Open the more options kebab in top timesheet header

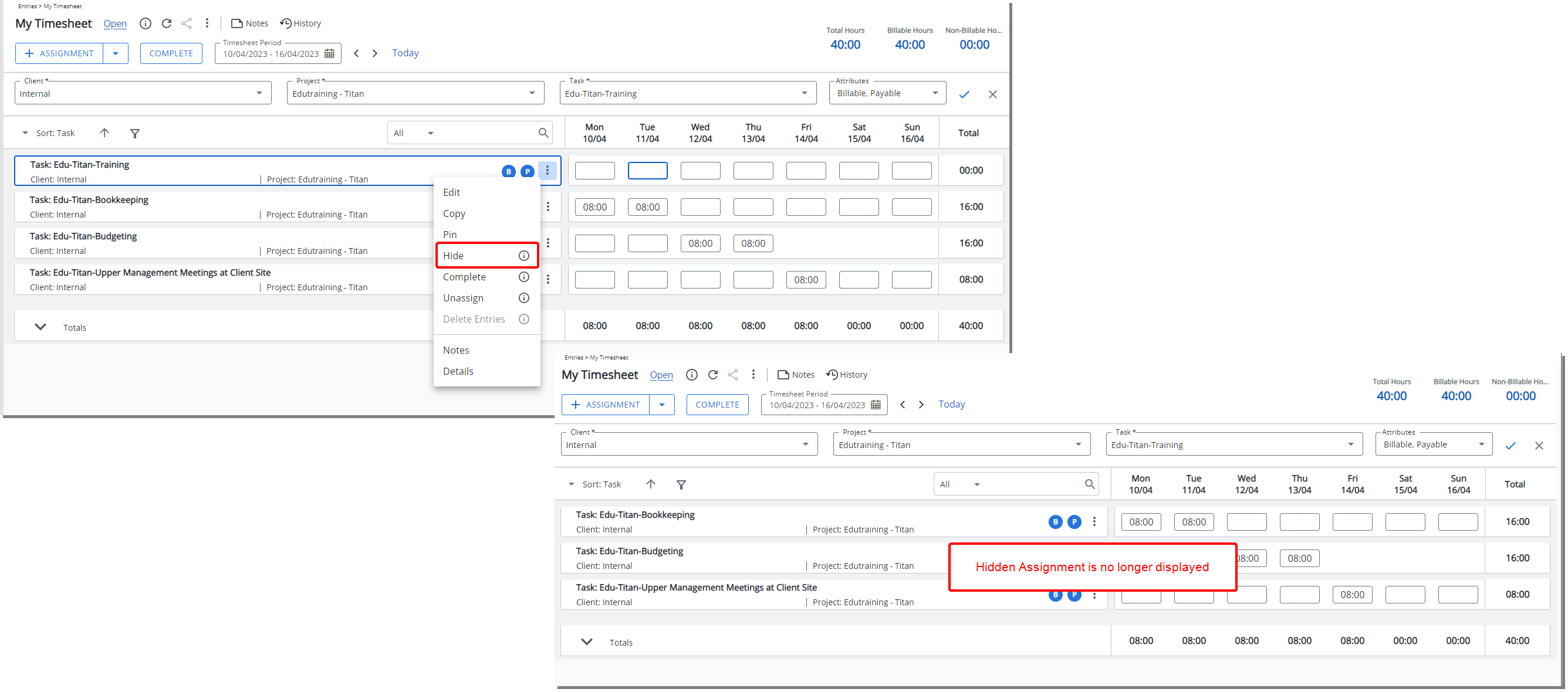[207, 23]
